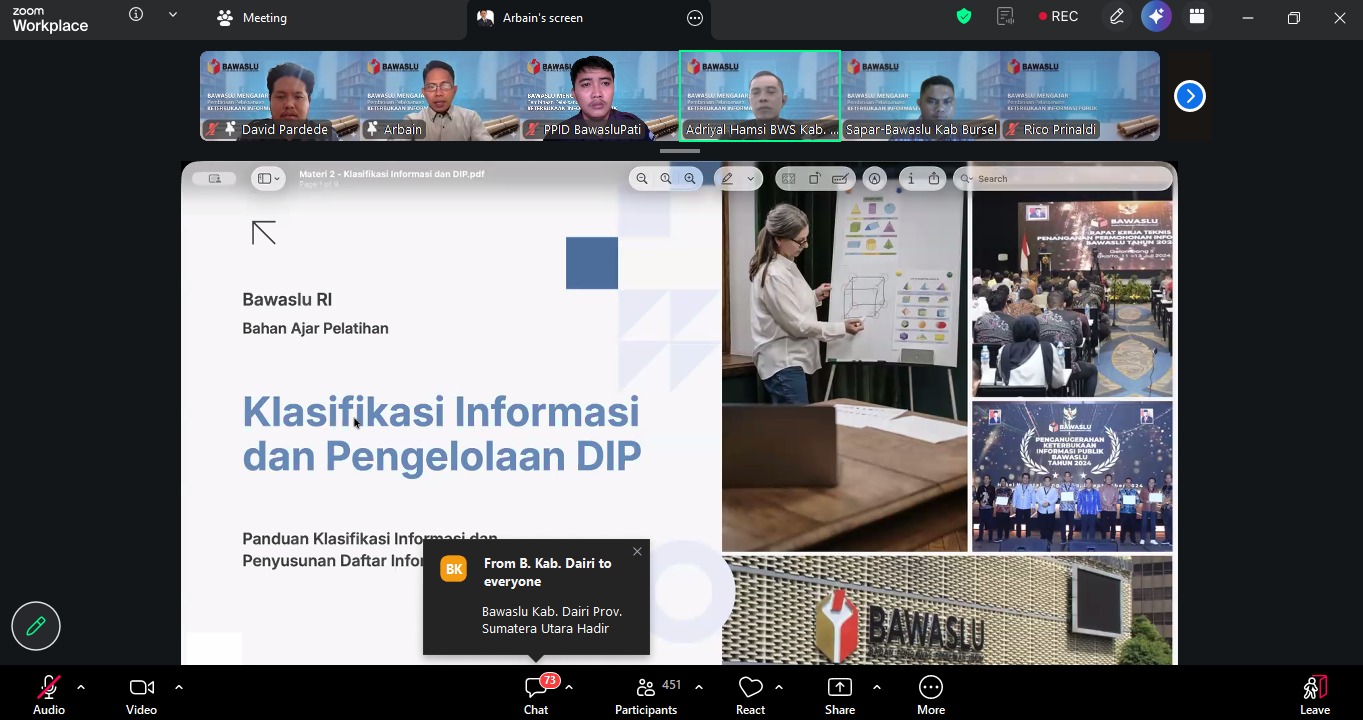Expand audio settings caret
Image resolution: width=1363 pixels, height=720 pixels.
click(81, 687)
